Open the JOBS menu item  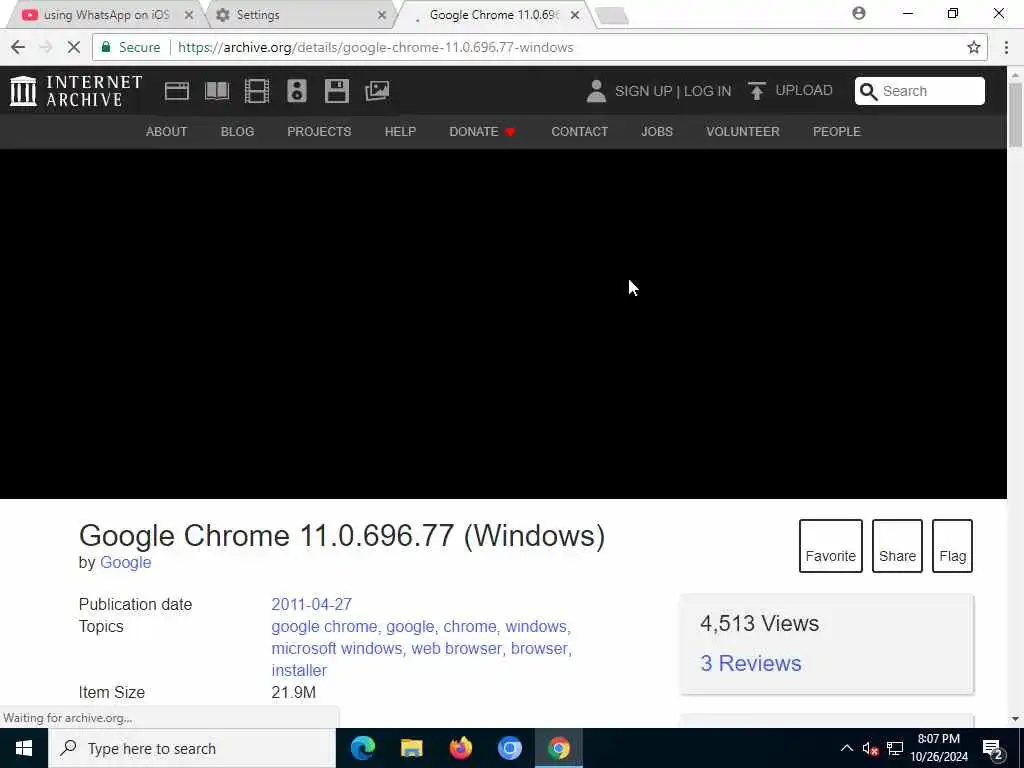[x=657, y=132]
